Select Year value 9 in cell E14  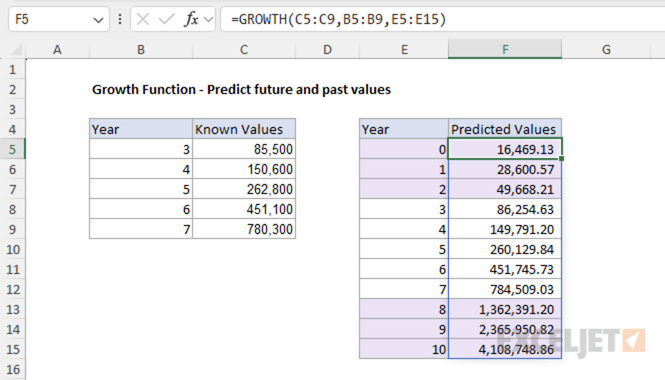click(x=404, y=329)
